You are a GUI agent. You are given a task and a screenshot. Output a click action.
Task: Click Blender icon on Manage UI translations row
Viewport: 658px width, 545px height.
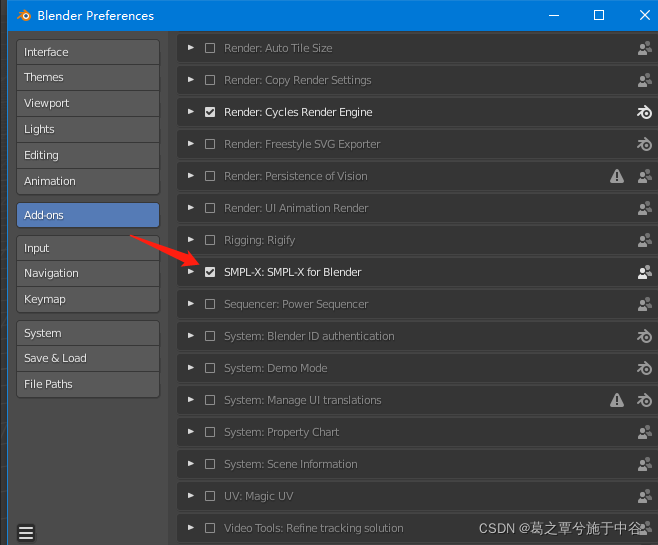(645, 400)
